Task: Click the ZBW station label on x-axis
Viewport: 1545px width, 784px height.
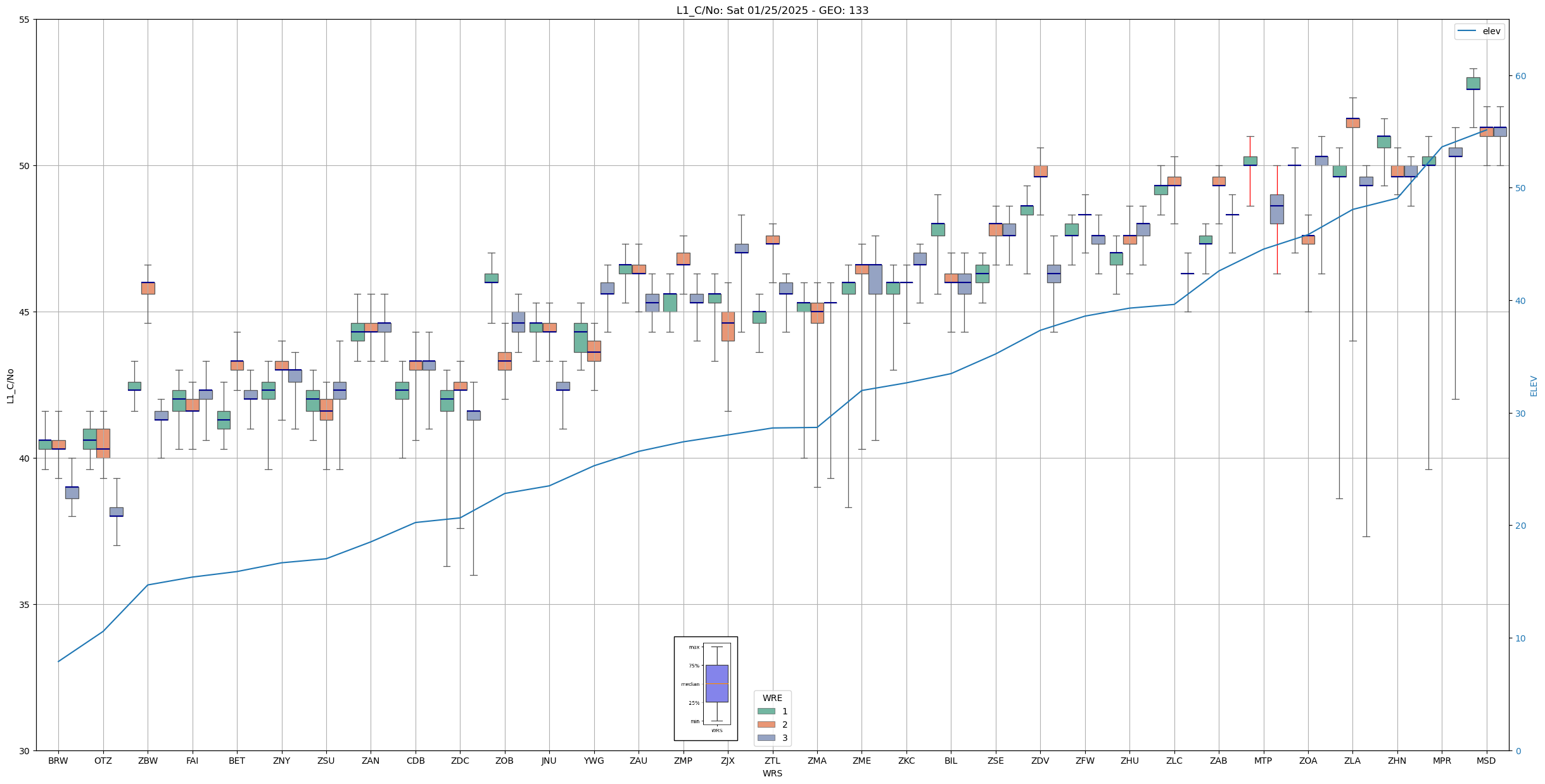Action: [148, 761]
